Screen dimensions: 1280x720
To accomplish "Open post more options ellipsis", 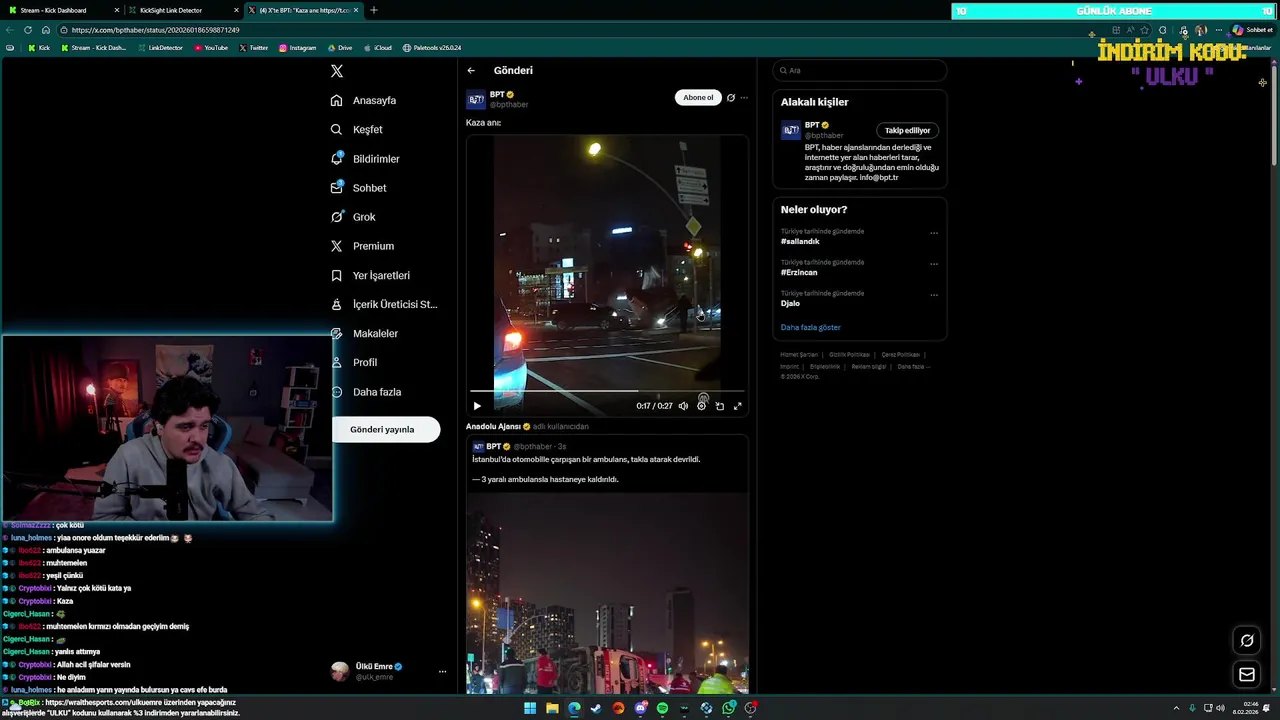I will click(744, 98).
